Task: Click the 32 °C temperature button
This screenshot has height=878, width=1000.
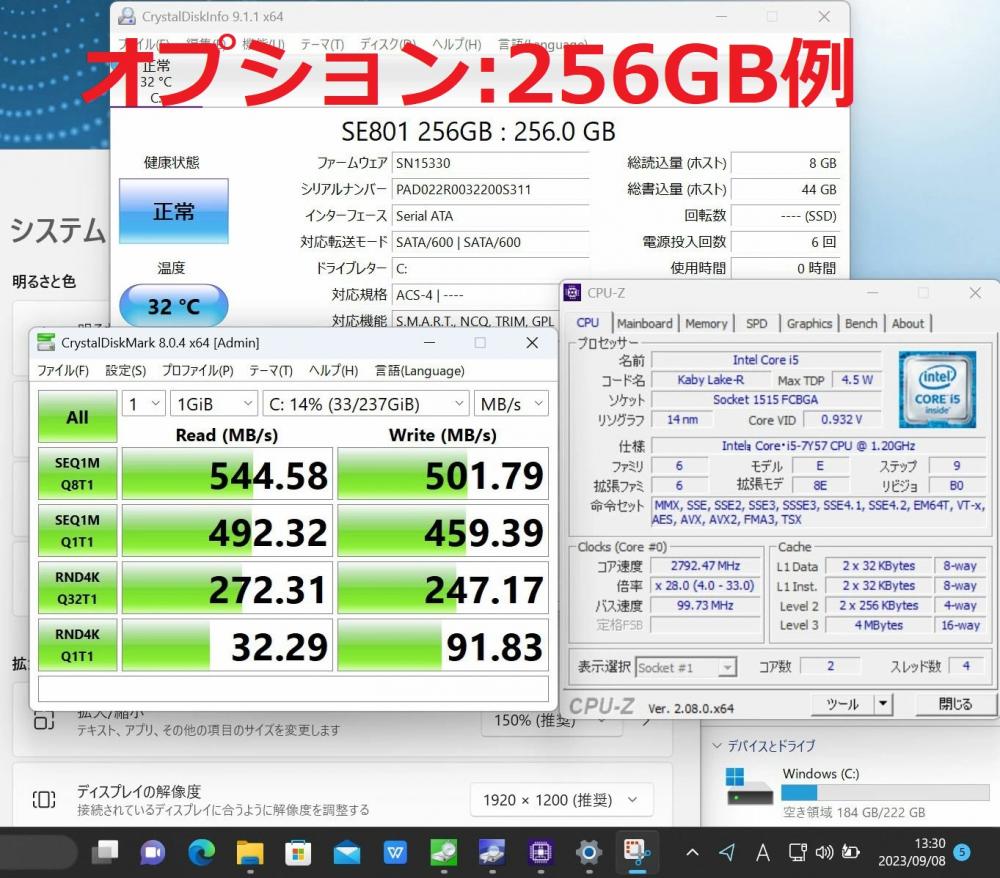Action: (x=173, y=307)
